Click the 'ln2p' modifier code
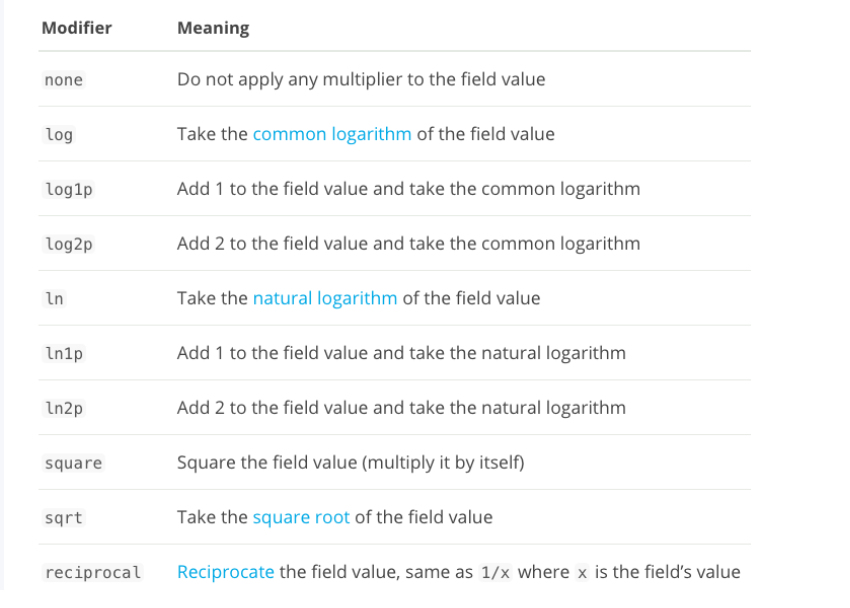 pyautogui.click(x=63, y=408)
